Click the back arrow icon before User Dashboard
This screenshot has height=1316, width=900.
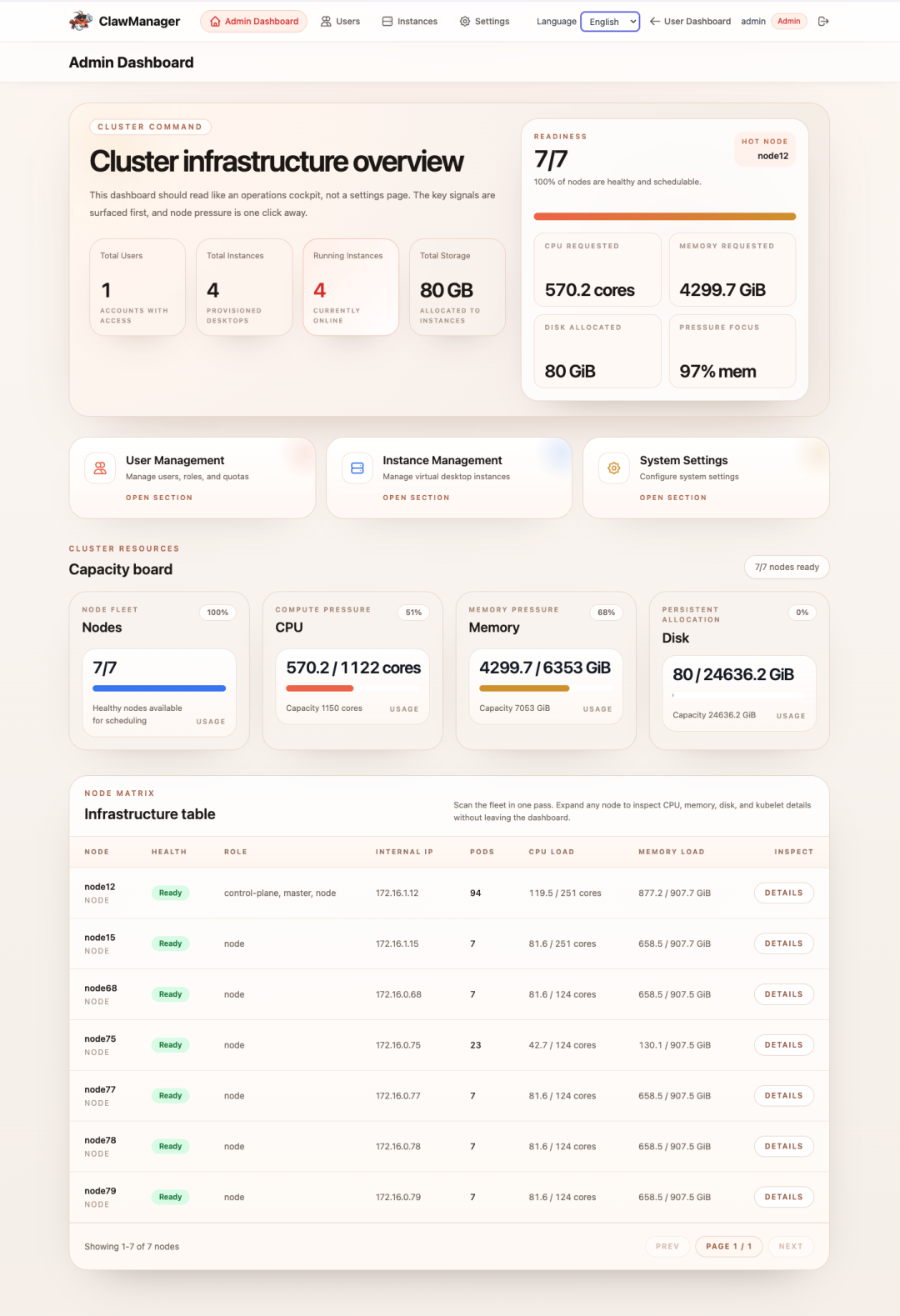coord(655,22)
